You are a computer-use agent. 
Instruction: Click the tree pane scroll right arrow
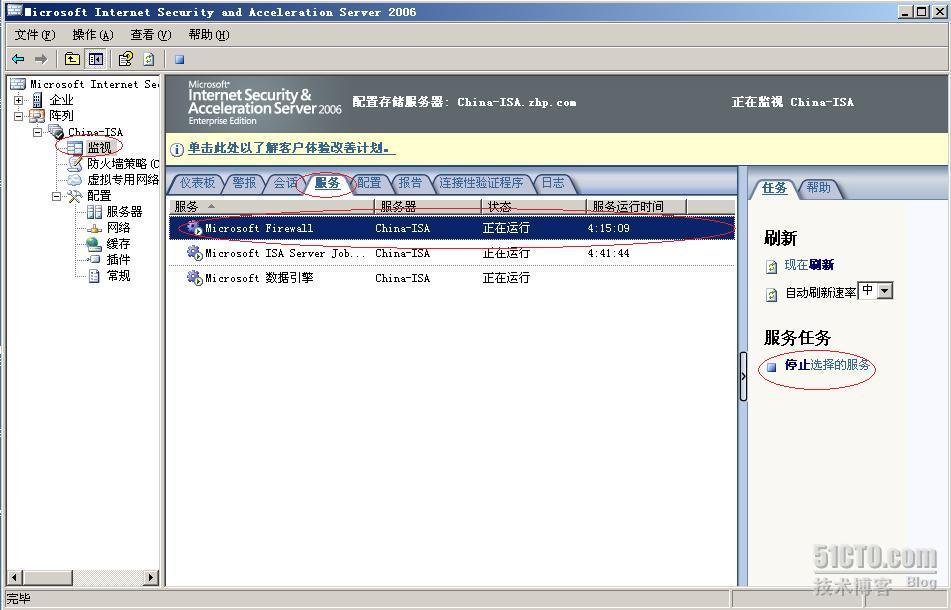[152, 577]
